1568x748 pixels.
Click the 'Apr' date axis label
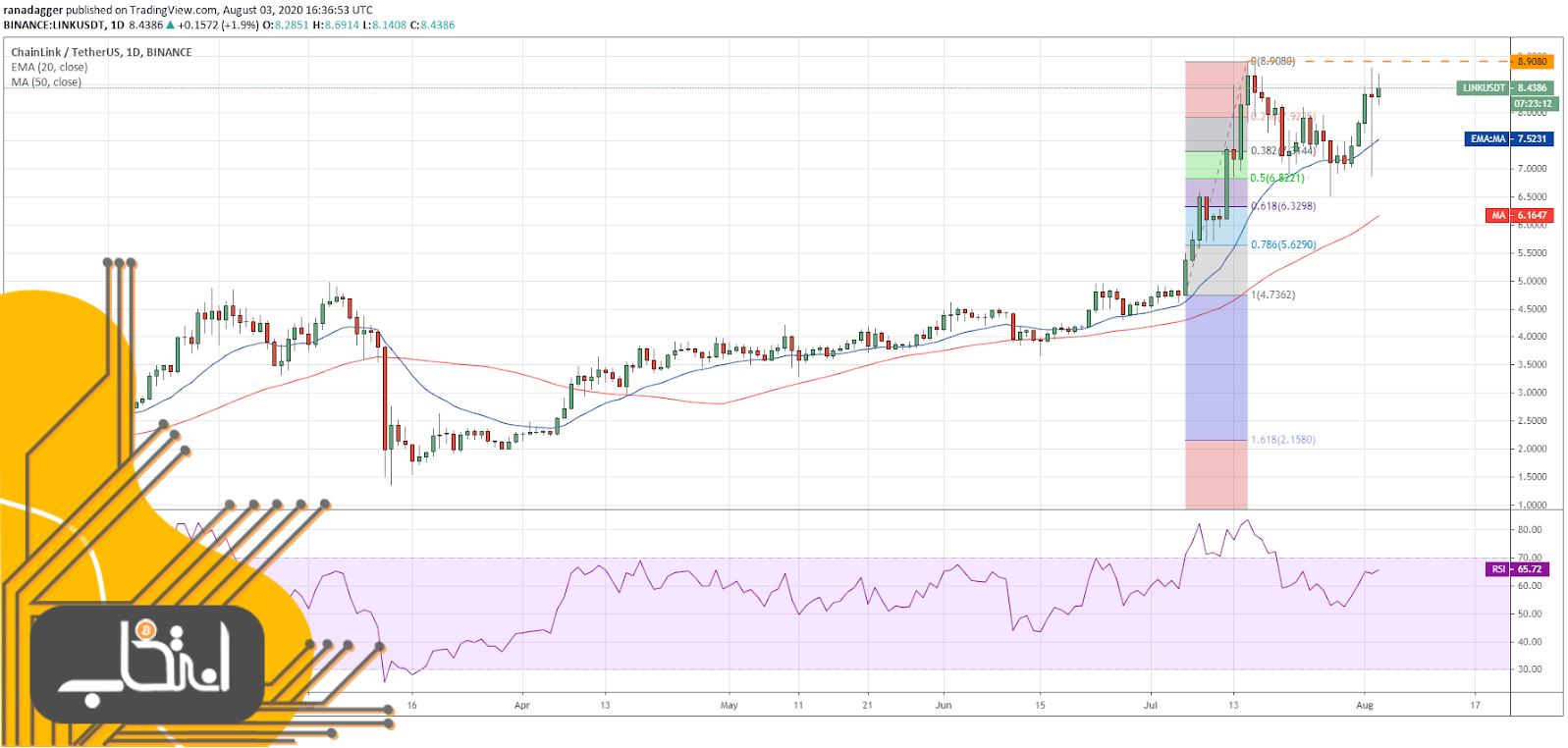pyautogui.click(x=522, y=705)
